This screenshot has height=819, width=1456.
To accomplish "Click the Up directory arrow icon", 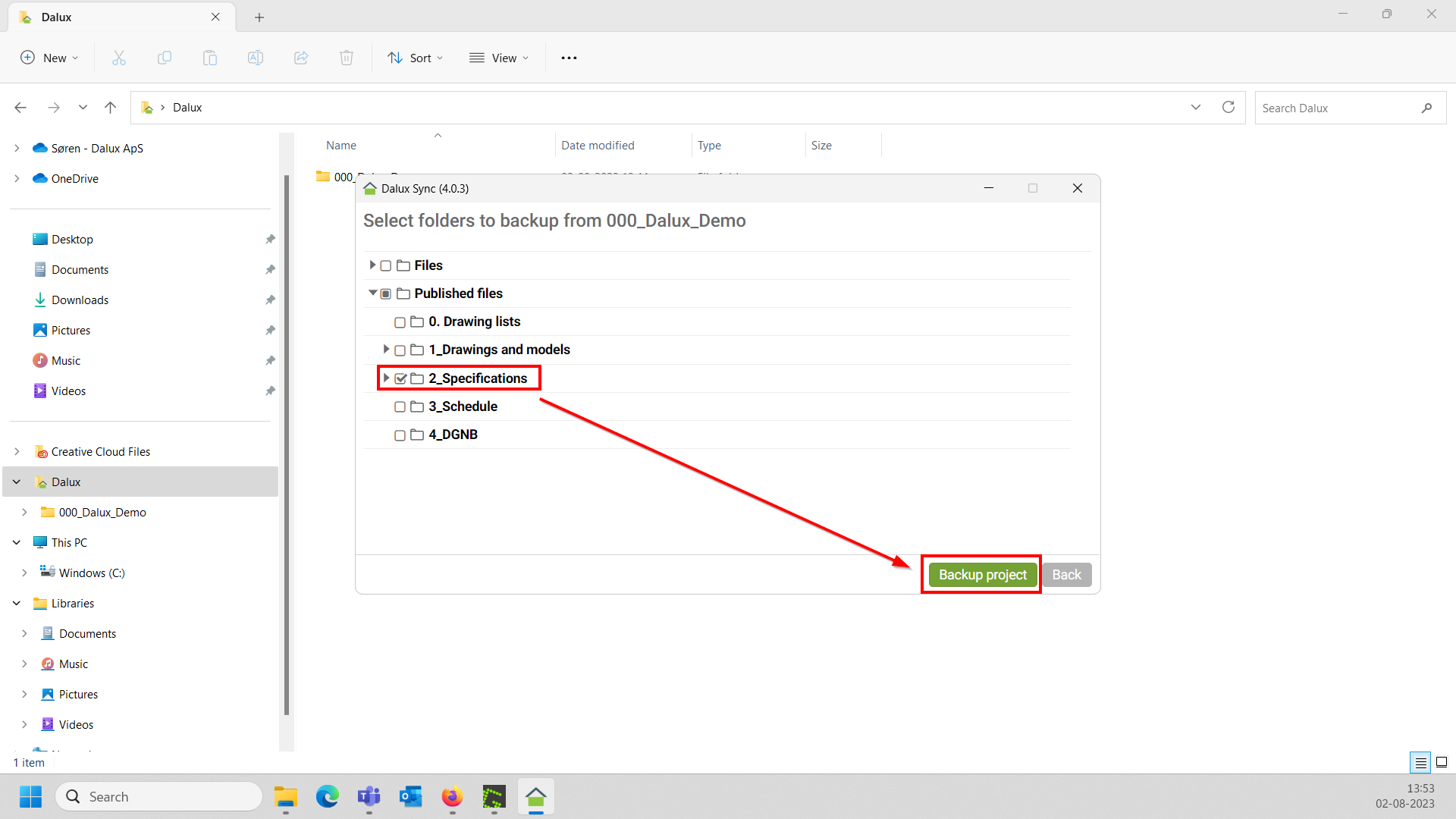I will pos(111,108).
